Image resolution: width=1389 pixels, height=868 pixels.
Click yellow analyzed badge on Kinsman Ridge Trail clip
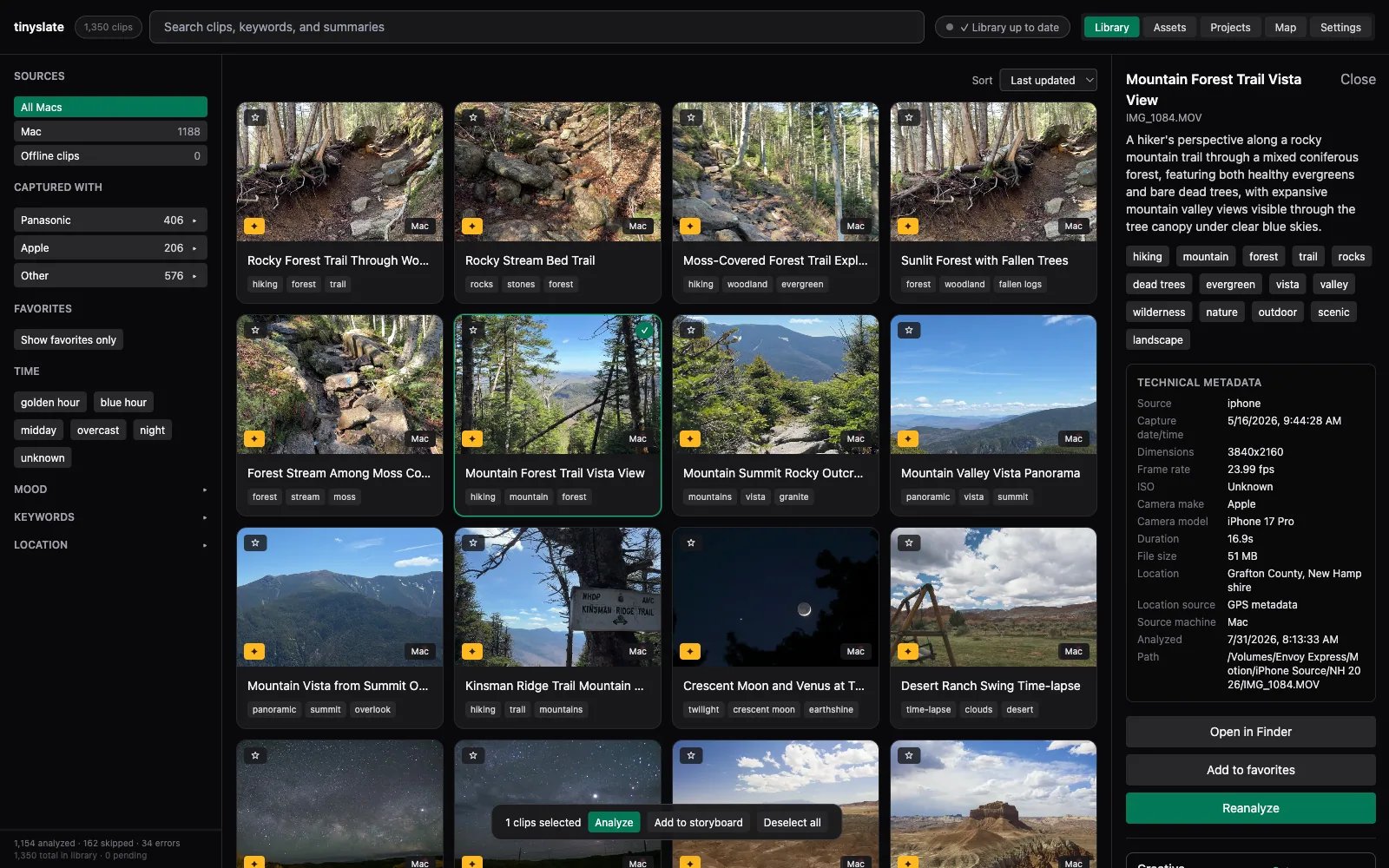(472, 651)
